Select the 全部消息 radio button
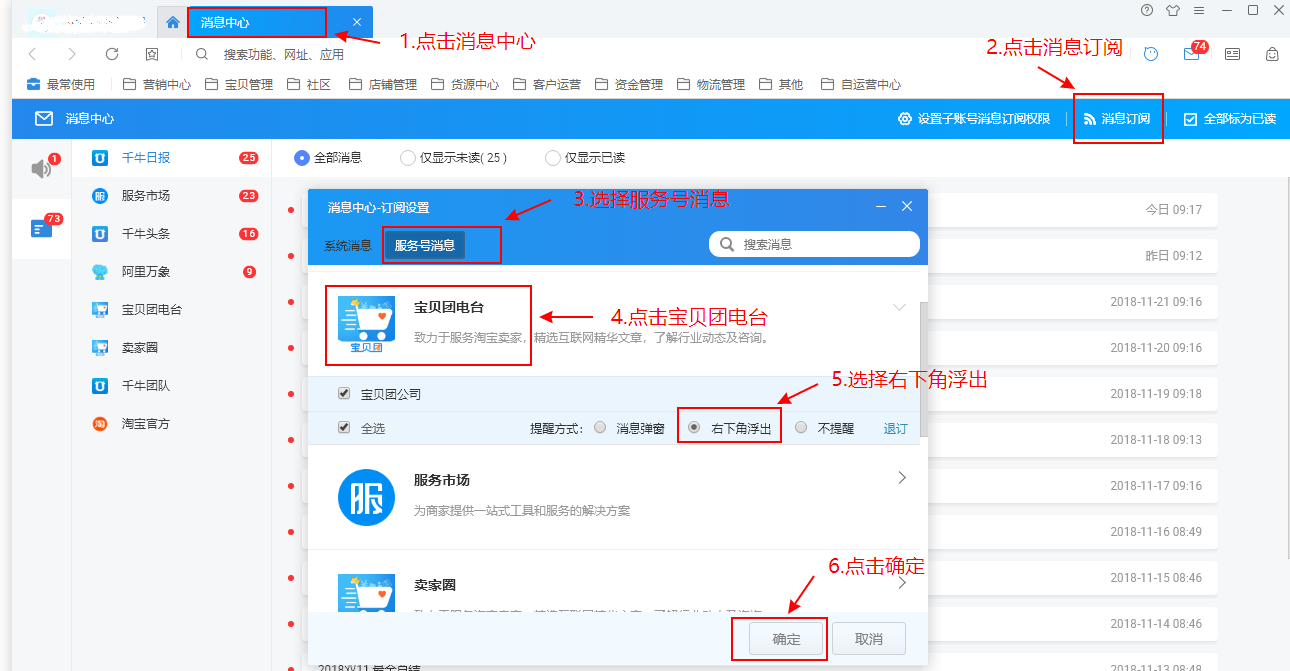This screenshot has height=671, width=1290. click(x=302, y=157)
